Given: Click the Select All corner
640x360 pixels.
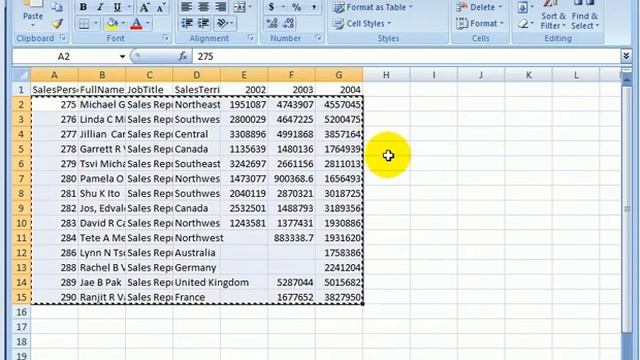Looking at the screenshot, I should pyautogui.click(x=21, y=75).
